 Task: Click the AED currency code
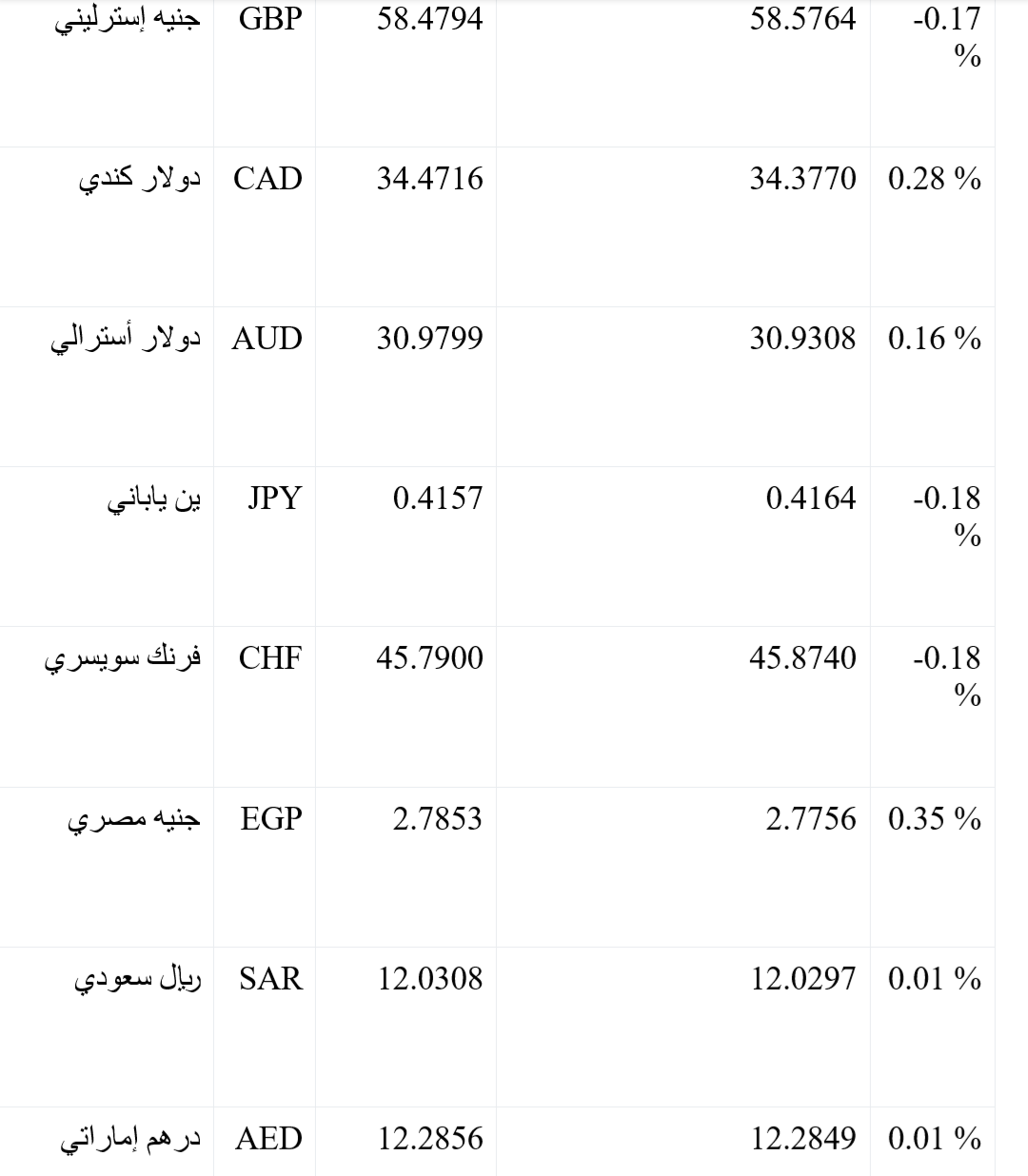click(x=269, y=1139)
